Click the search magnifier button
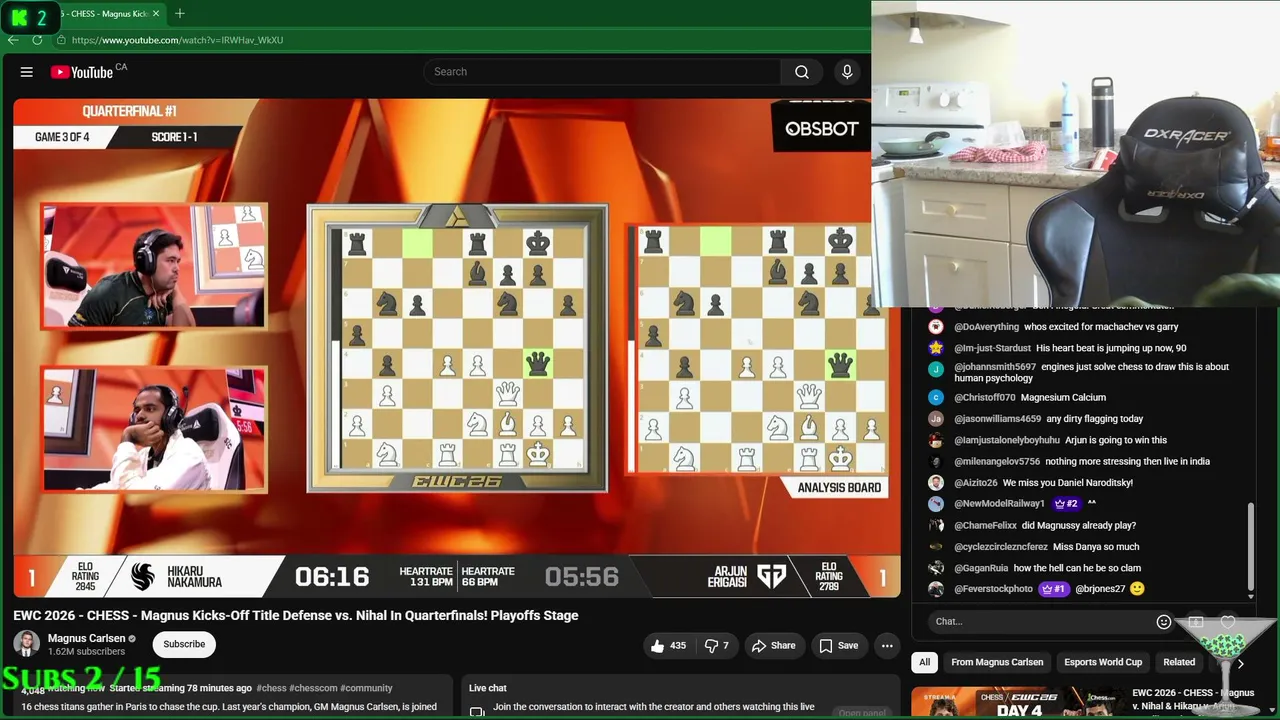 802,72
